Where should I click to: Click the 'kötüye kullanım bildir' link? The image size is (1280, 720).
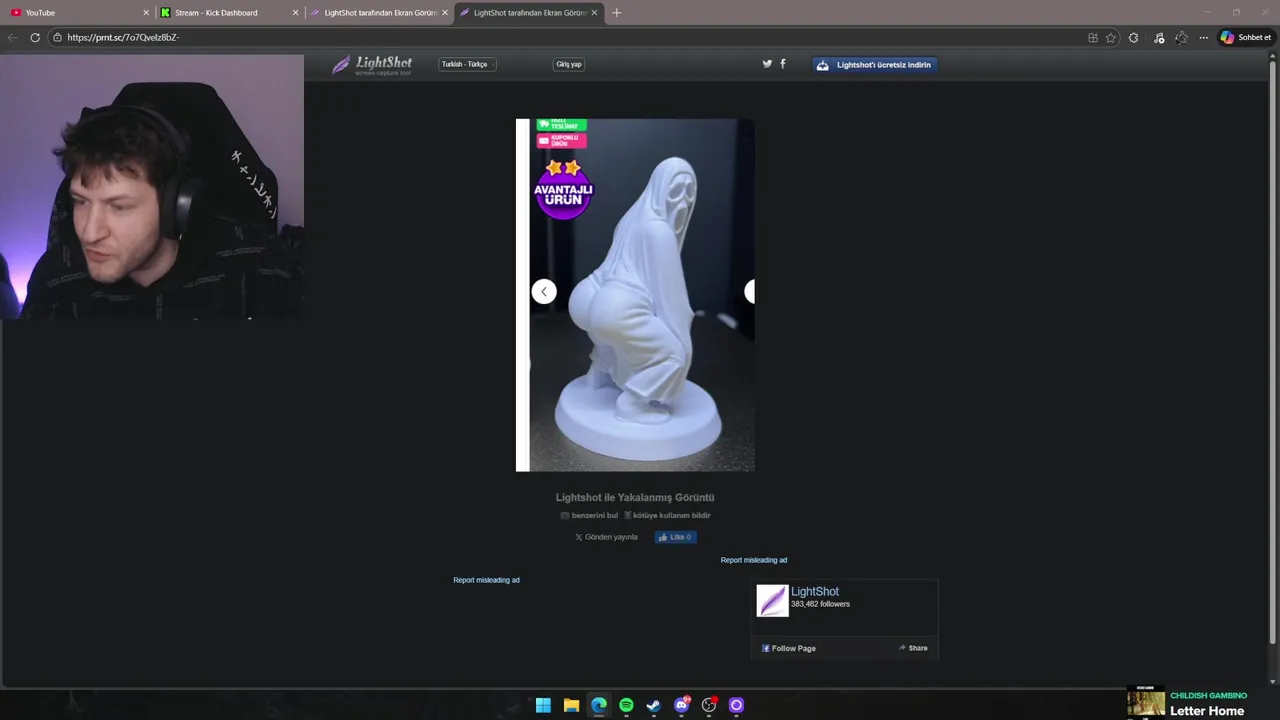pos(667,515)
